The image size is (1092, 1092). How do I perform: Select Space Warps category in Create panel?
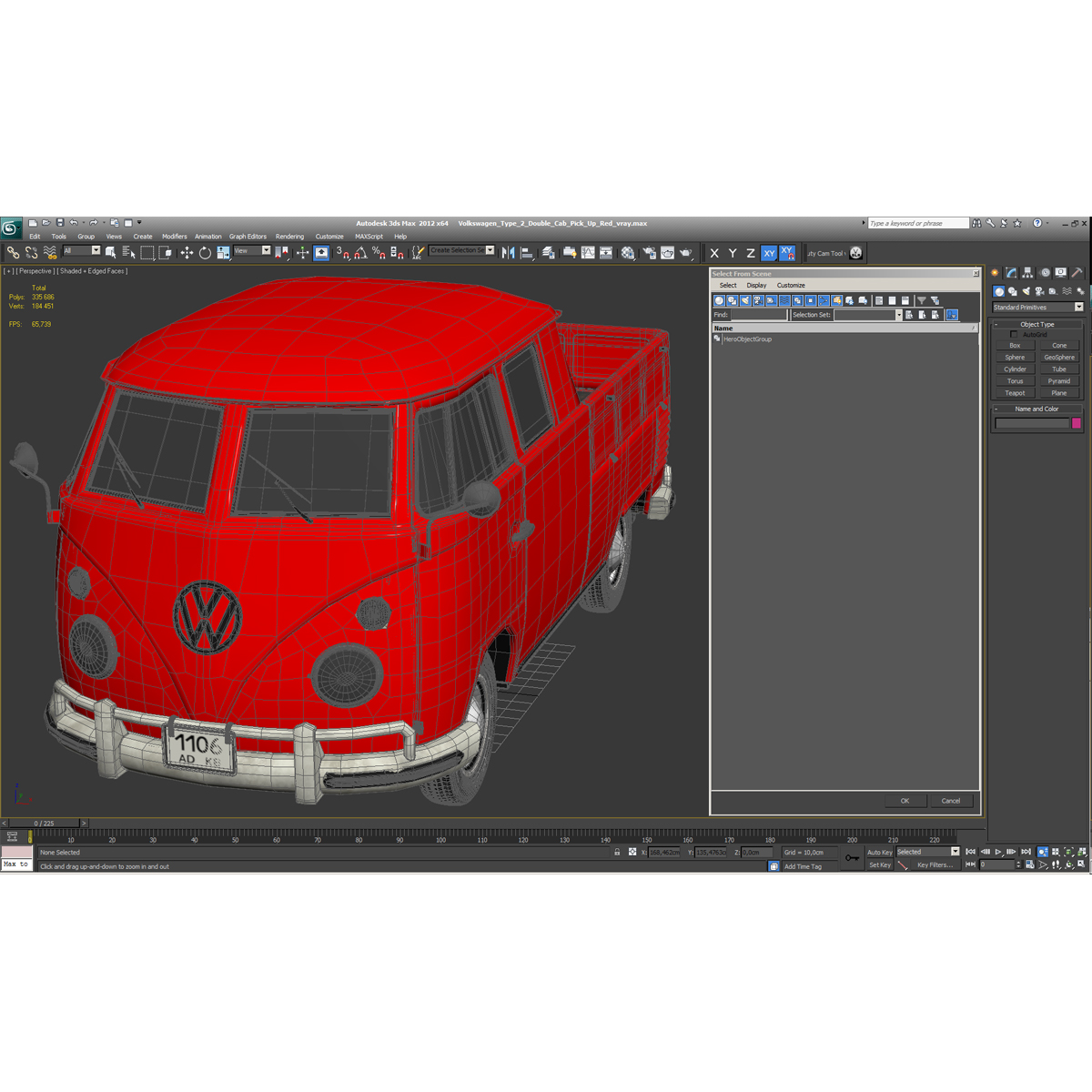click(x=1067, y=291)
